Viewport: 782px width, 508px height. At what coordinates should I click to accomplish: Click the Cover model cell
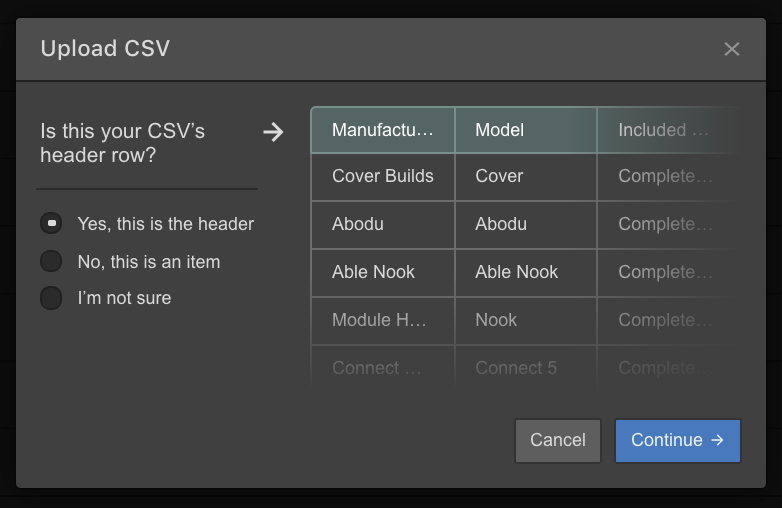(x=526, y=176)
